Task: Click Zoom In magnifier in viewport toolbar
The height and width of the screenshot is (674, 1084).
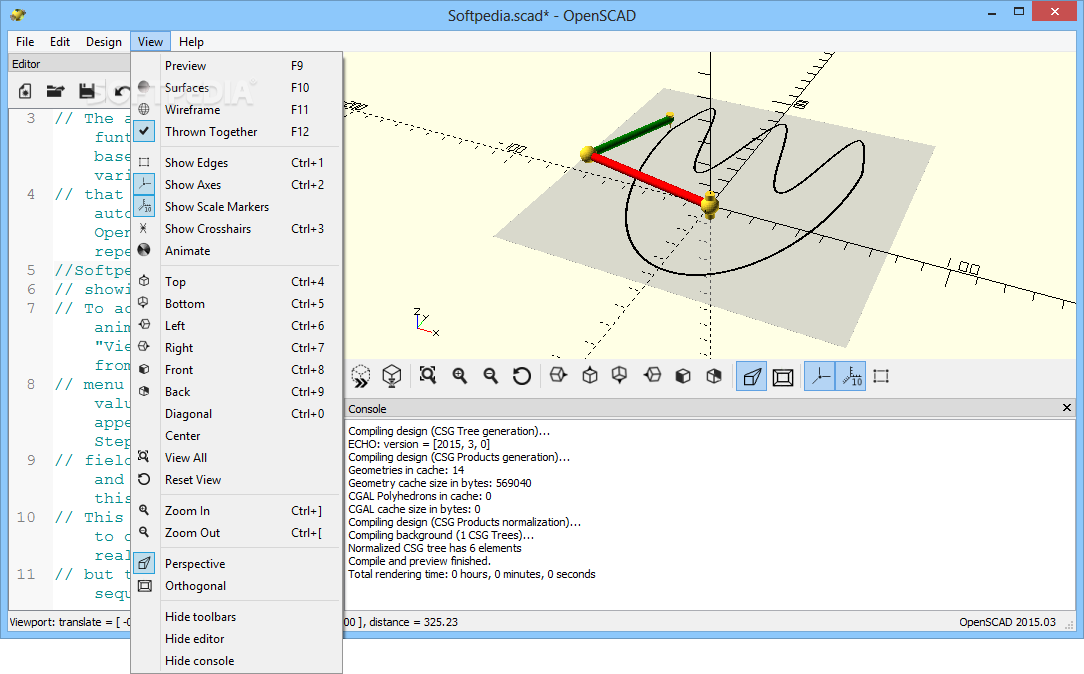Action: (x=459, y=376)
